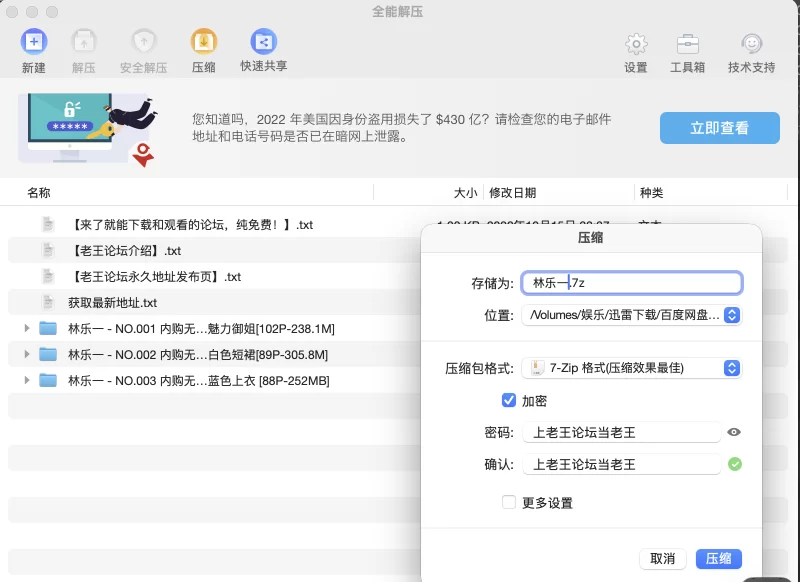Enable the 更多设置 checkbox
The image size is (800, 582).
click(x=508, y=502)
